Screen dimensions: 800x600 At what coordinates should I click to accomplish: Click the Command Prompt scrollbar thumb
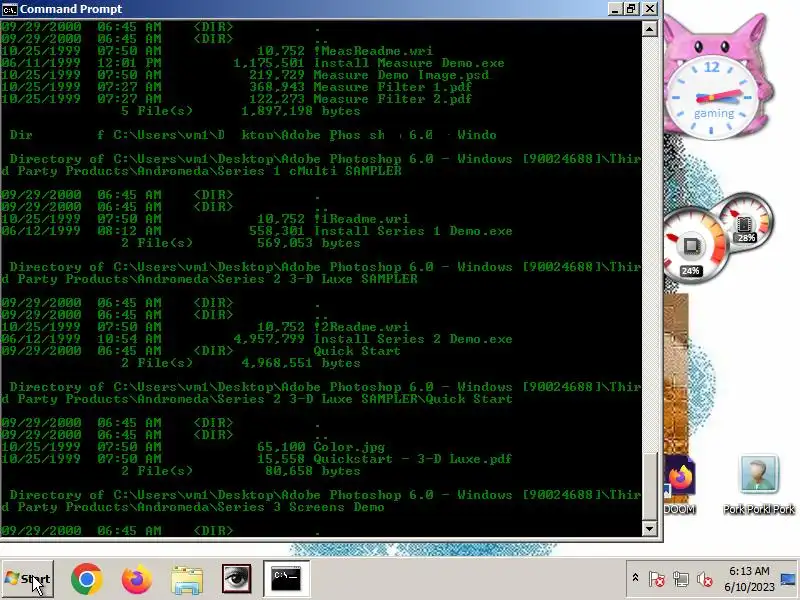coord(649,485)
